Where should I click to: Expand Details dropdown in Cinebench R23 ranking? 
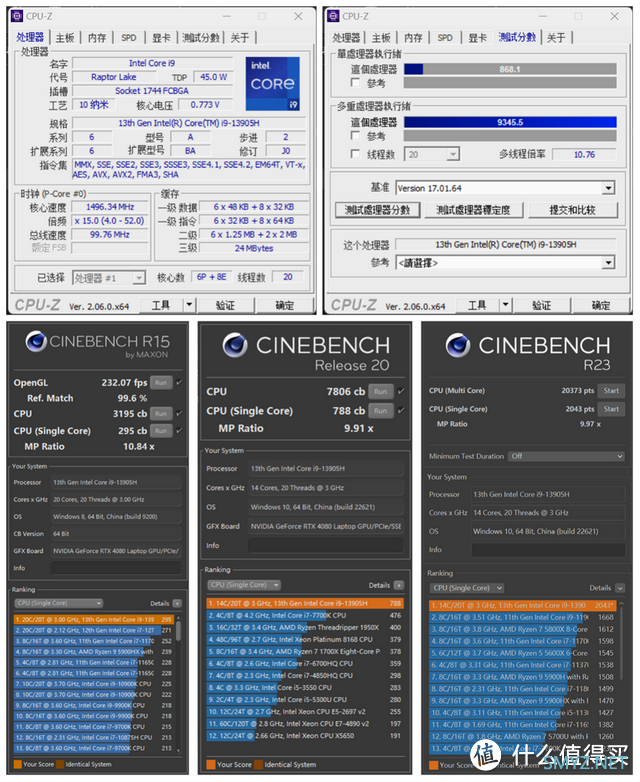(x=620, y=588)
